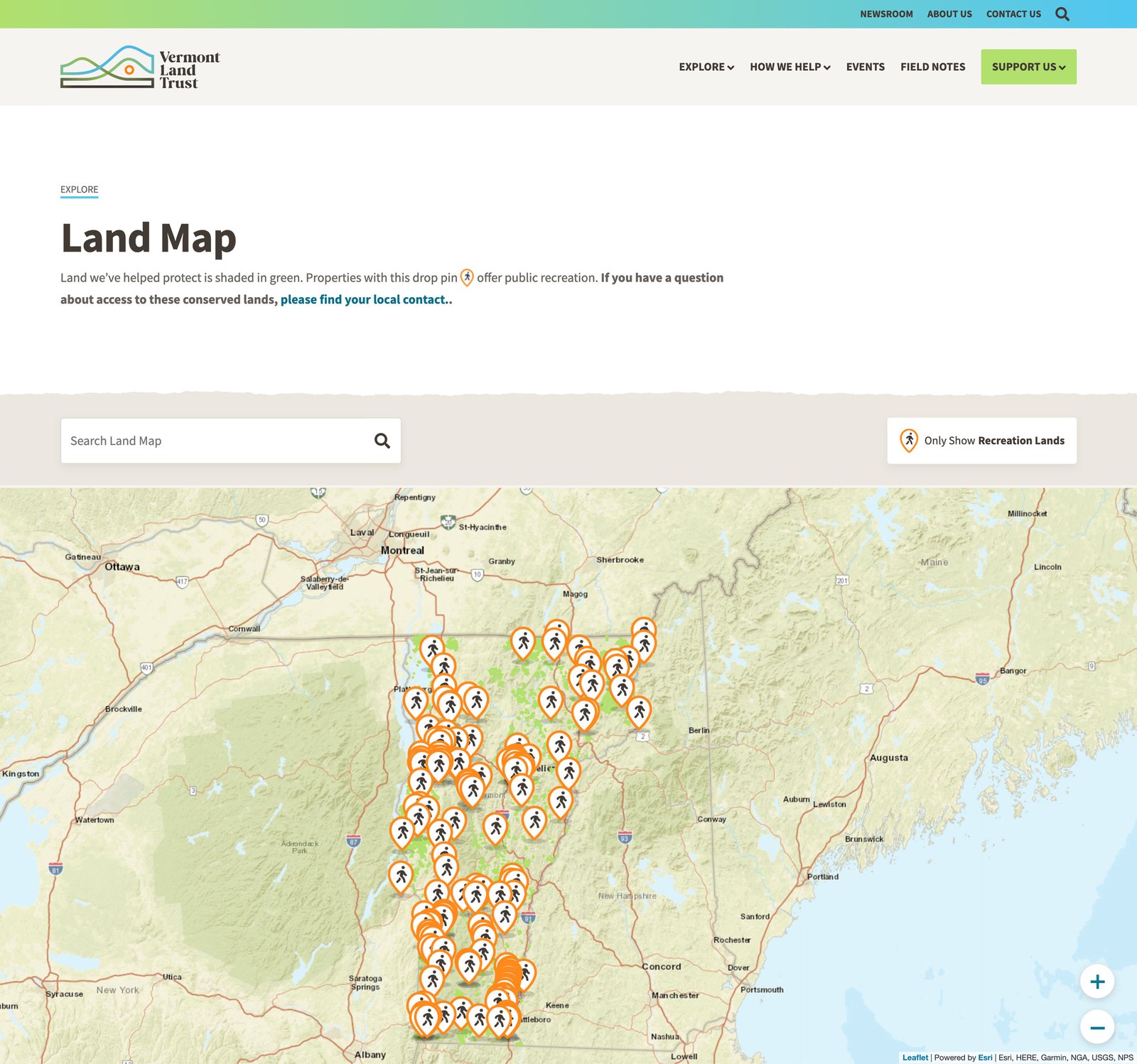Click the search icon inside the Land Map search bar
This screenshot has height=1064, width=1137.
tap(382, 440)
